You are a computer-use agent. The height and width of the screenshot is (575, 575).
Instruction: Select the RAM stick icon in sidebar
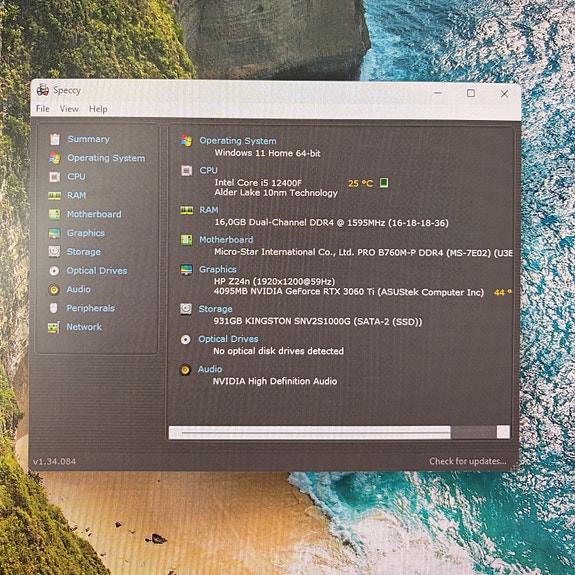55,195
